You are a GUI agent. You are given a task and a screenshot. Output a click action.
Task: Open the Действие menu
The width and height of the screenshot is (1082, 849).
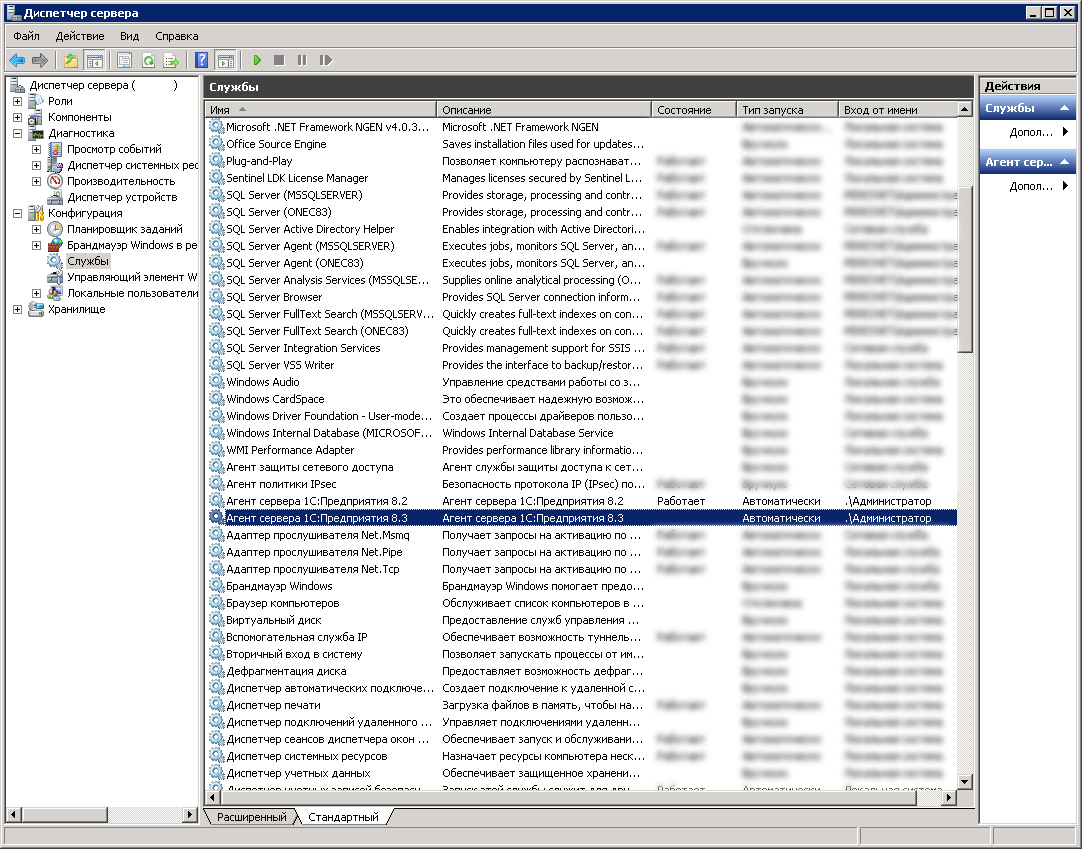click(x=80, y=36)
